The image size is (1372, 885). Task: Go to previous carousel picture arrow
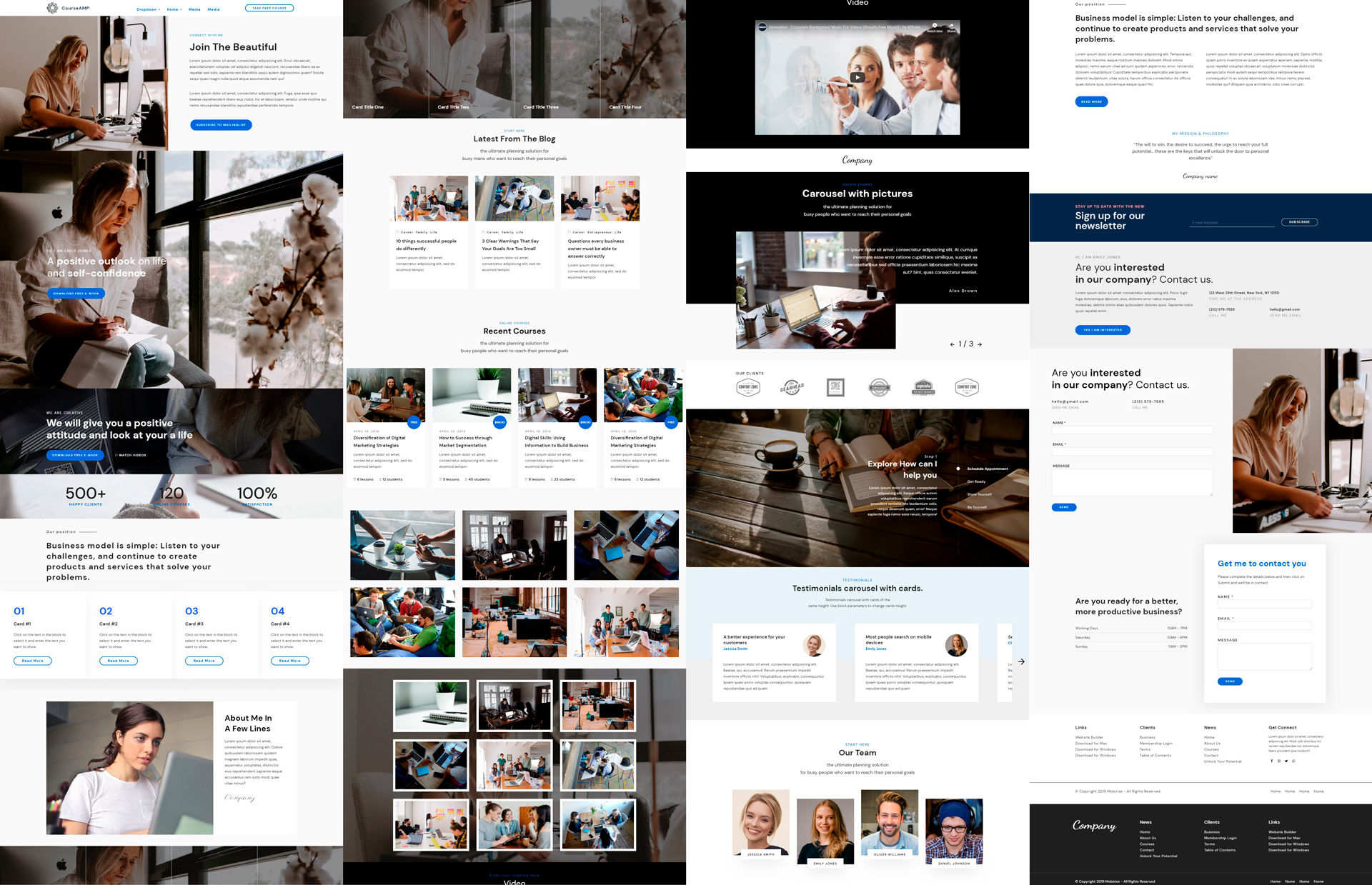tap(952, 344)
